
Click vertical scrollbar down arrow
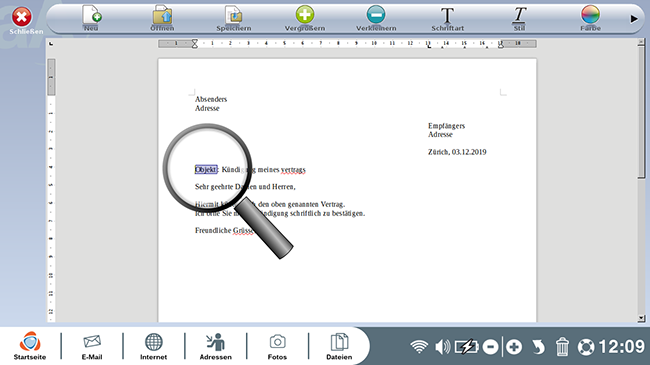(641, 318)
